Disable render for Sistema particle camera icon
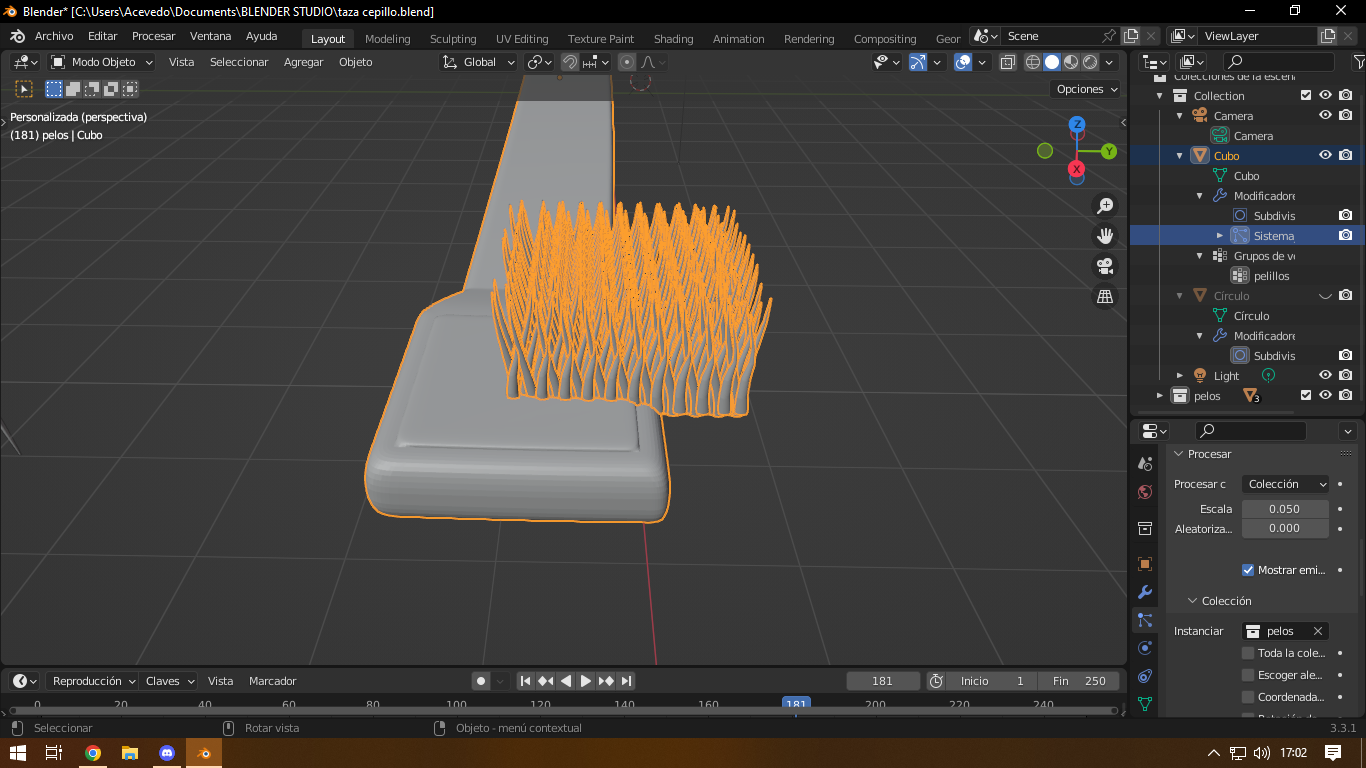The image size is (1366, 768). click(x=1346, y=236)
